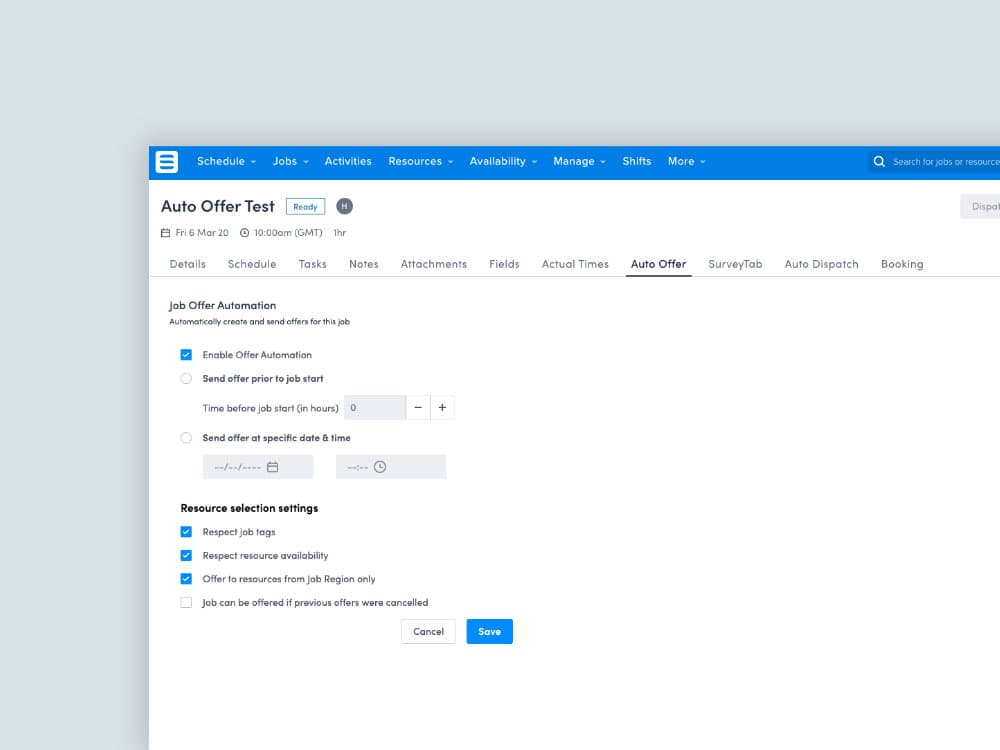Switch to the Schedule tab of the job
The width and height of the screenshot is (1000, 750).
(x=252, y=264)
